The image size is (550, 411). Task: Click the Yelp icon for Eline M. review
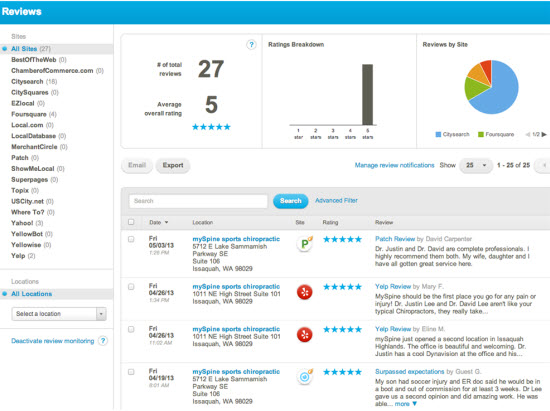click(304, 335)
